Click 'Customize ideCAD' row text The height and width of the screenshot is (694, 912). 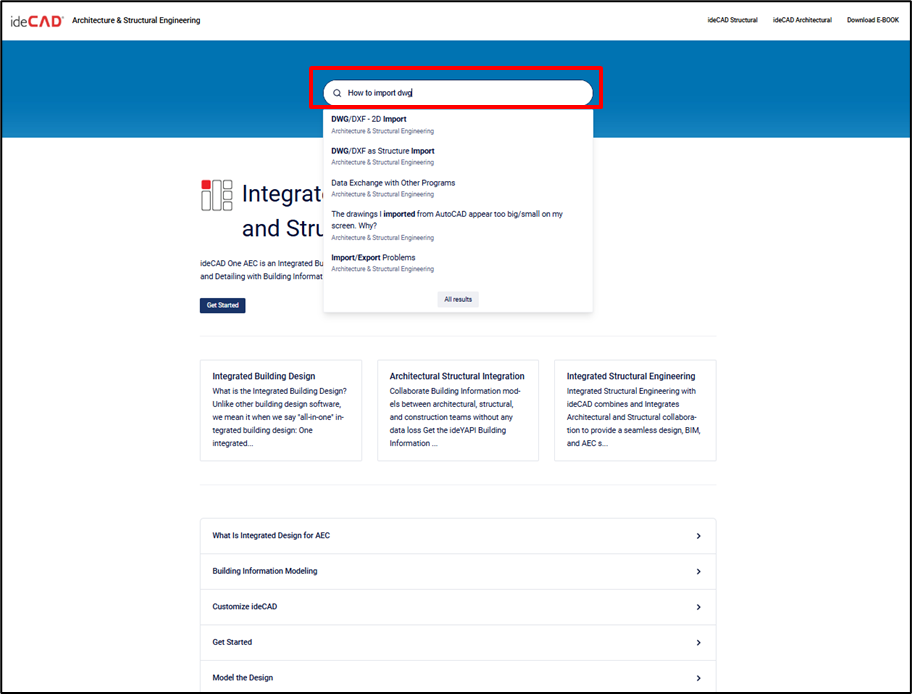245,606
